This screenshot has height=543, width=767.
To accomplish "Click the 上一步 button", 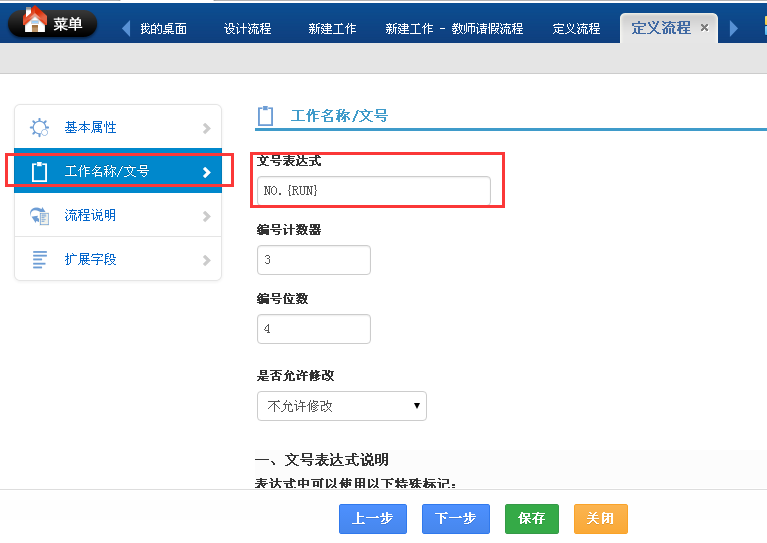I will [x=372, y=518].
